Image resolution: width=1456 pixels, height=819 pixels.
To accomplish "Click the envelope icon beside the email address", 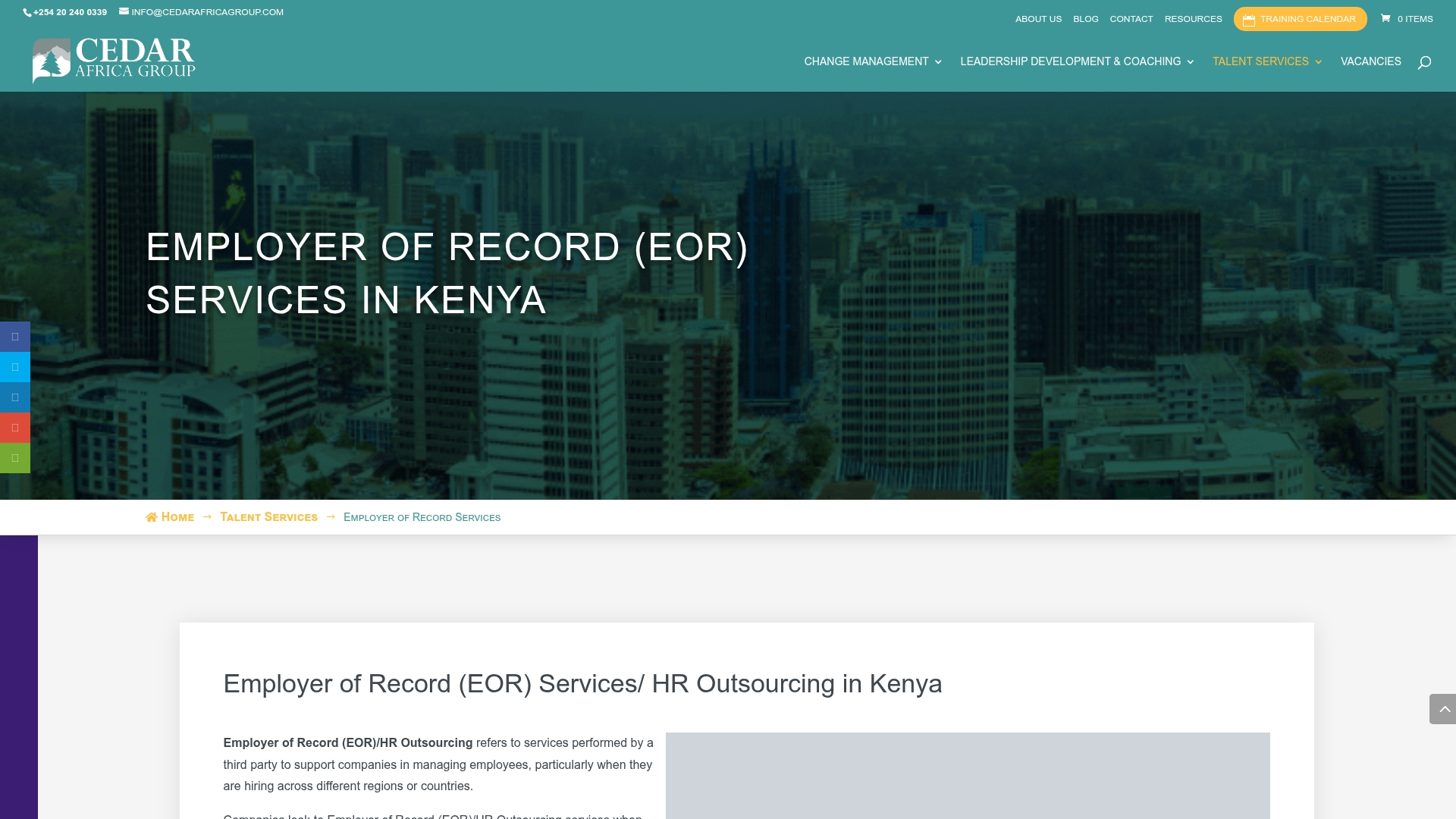I will click(124, 12).
